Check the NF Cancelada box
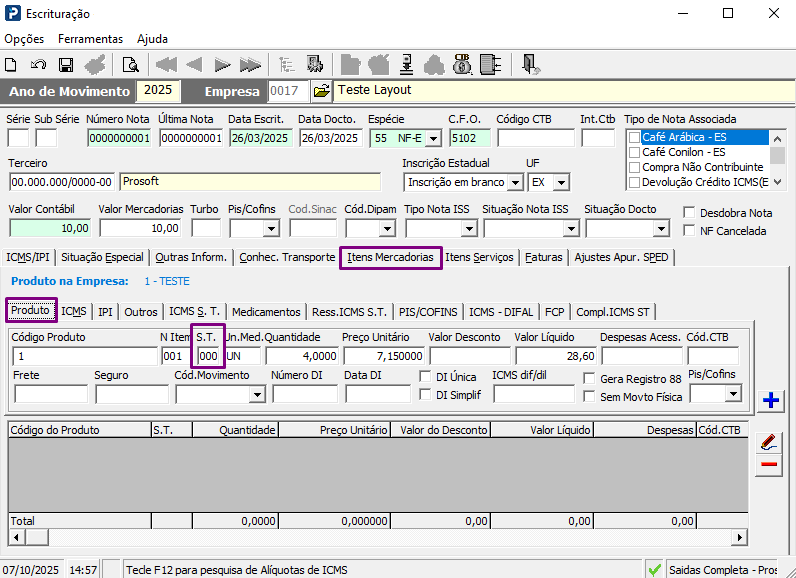 [x=689, y=231]
